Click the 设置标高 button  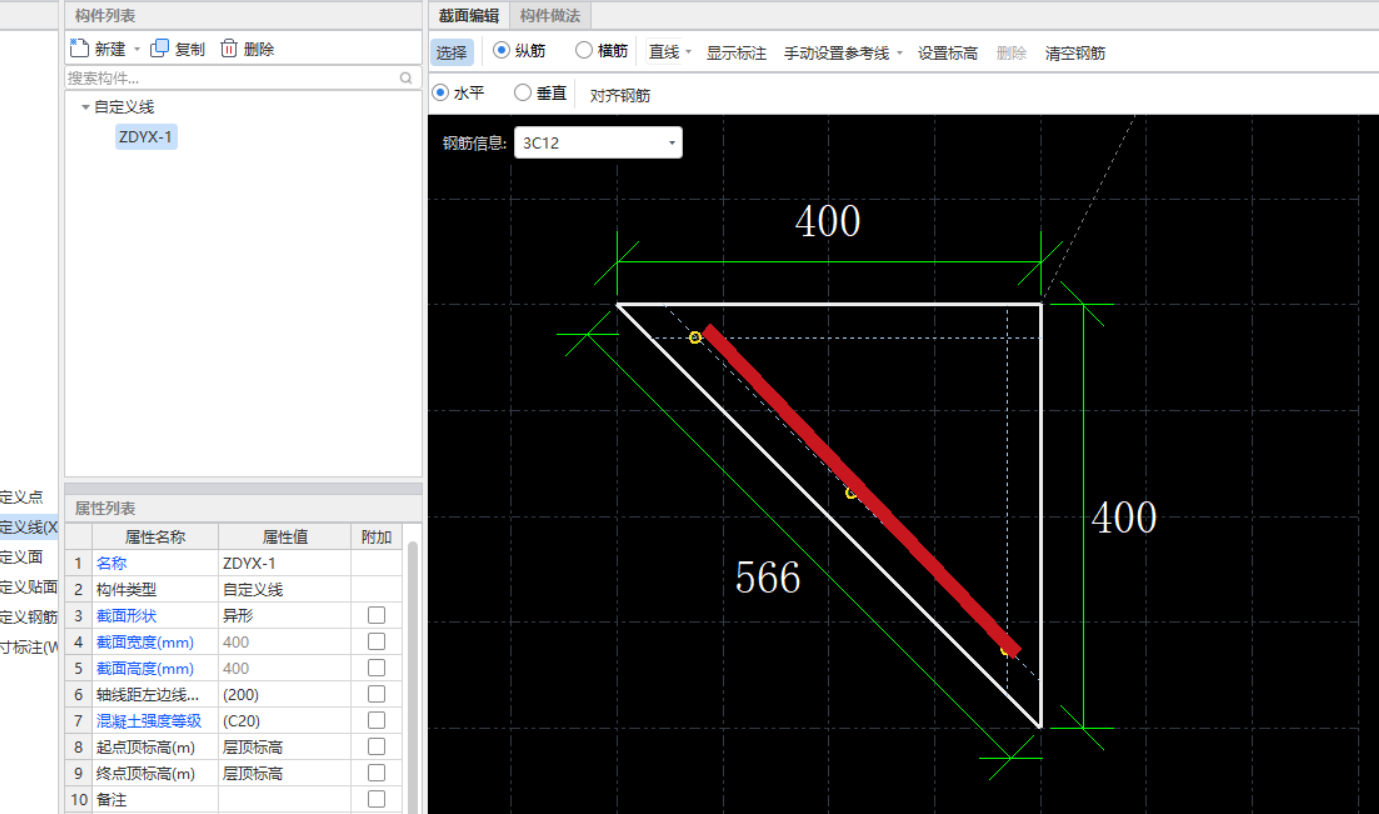point(948,53)
